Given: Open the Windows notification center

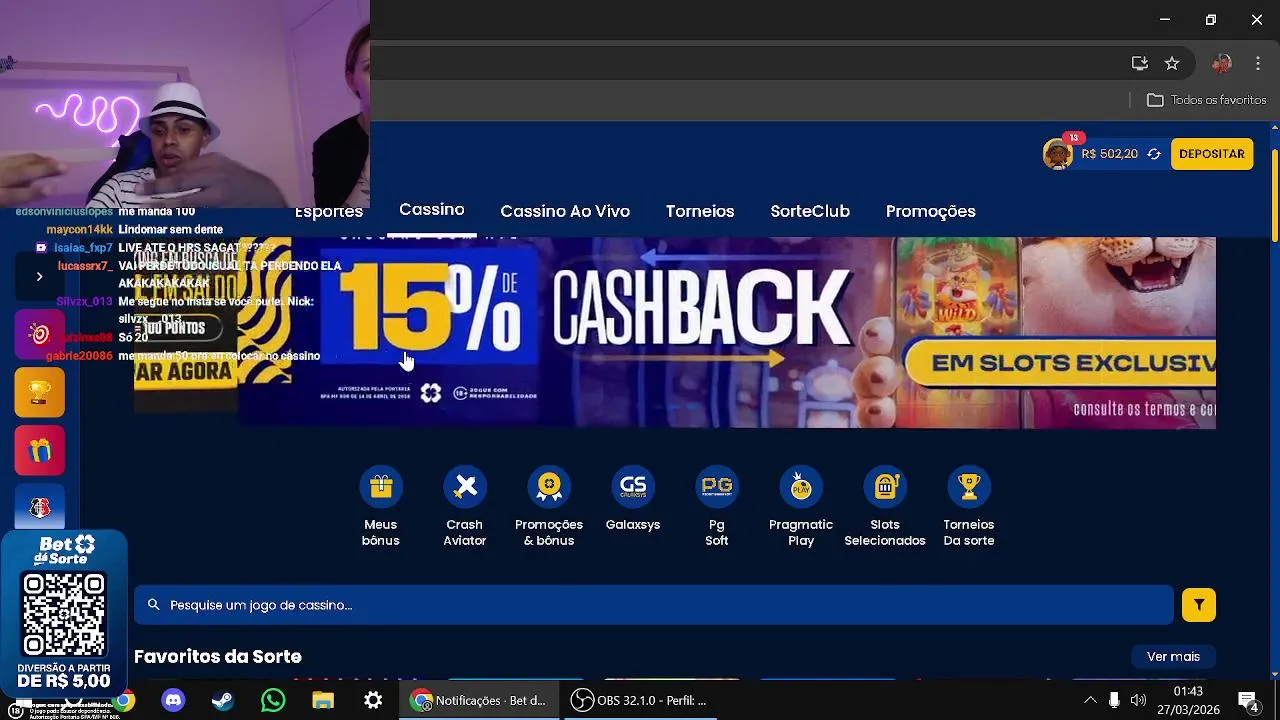Looking at the screenshot, I should 1249,701.
